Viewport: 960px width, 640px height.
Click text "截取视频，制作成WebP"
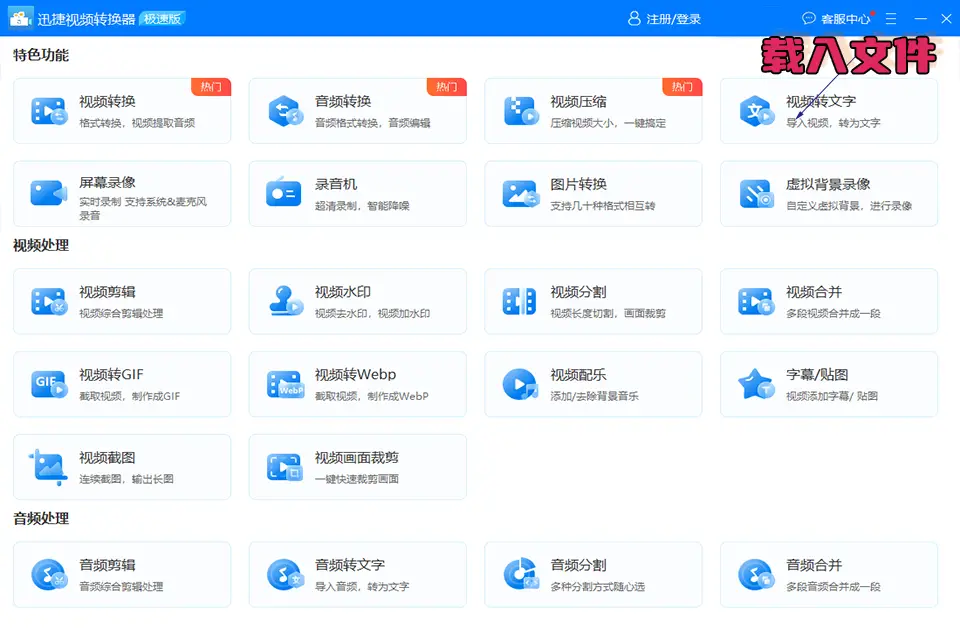coord(372,396)
